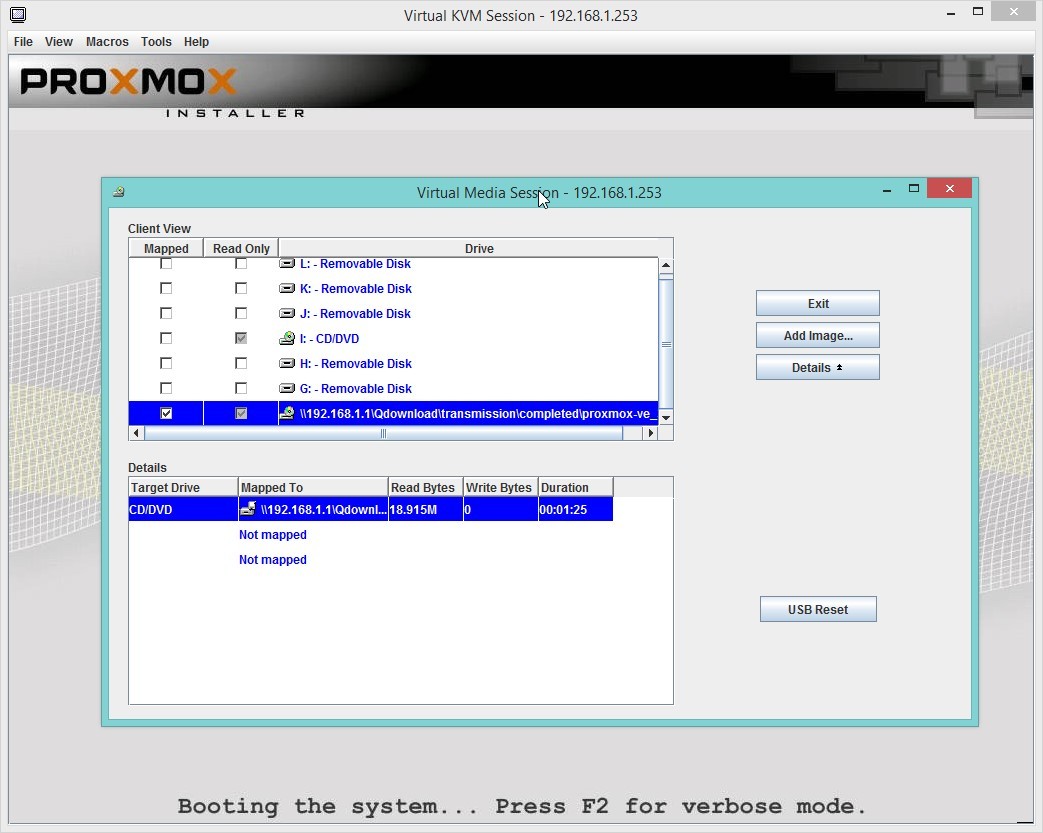Click the Read Bytes column header
1043x833 pixels.
click(425, 487)
